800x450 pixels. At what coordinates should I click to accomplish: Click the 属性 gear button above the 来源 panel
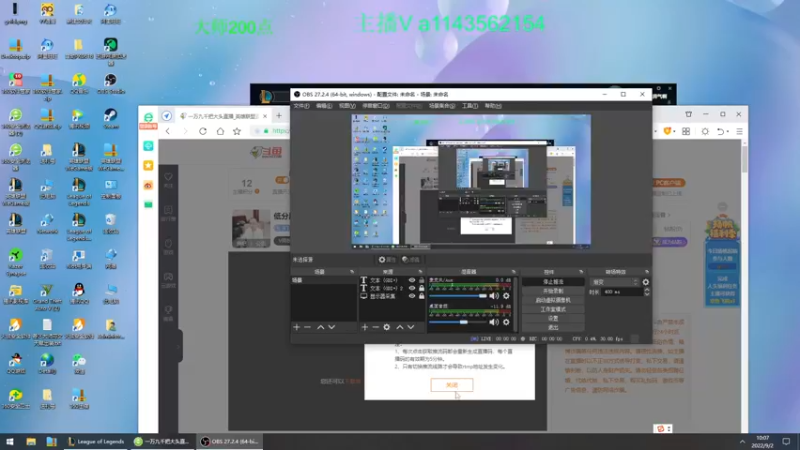[387, 260]
